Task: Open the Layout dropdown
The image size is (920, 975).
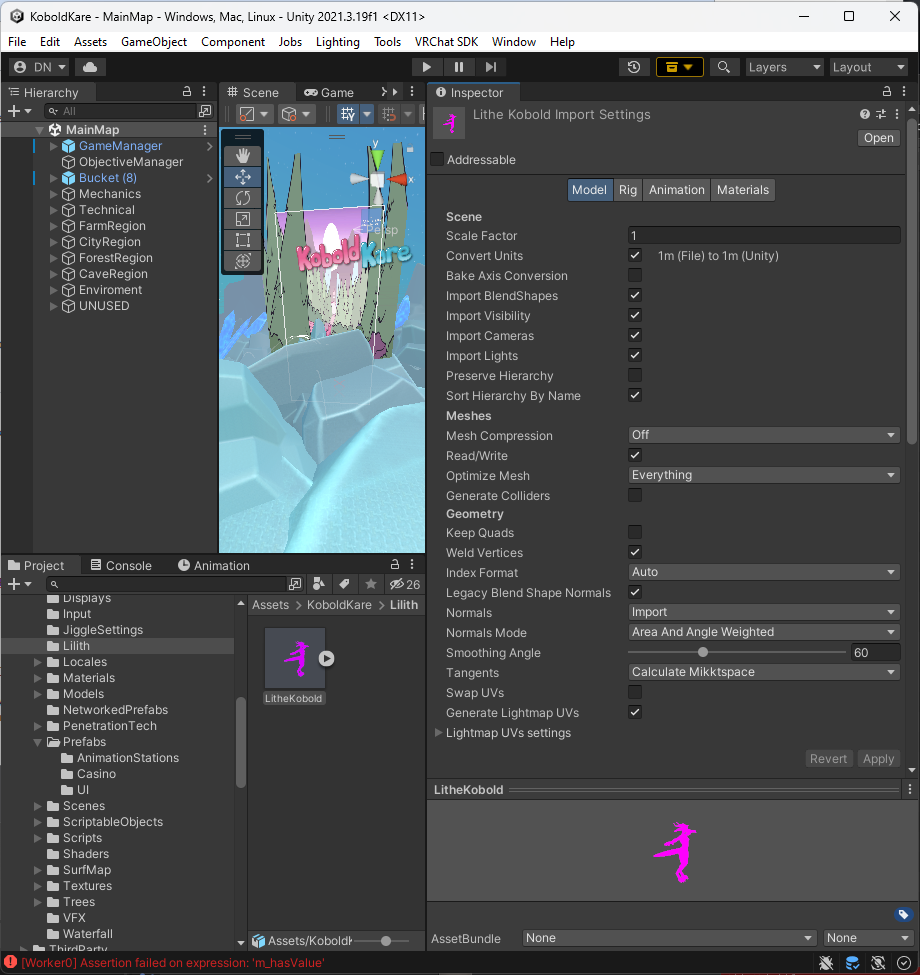Action: 869,67
